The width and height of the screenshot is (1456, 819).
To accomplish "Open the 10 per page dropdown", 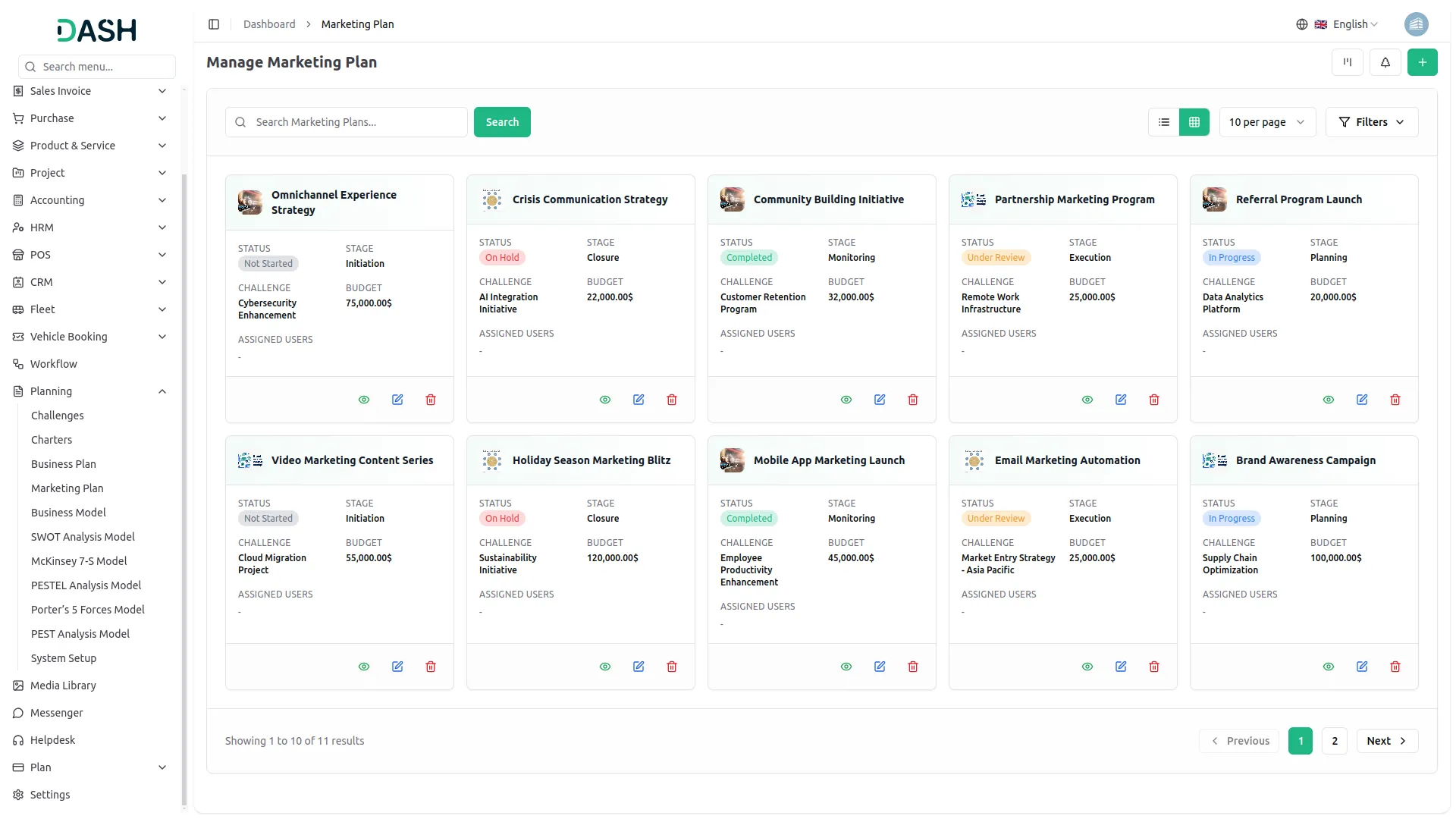I will [x=1267, y=122].
